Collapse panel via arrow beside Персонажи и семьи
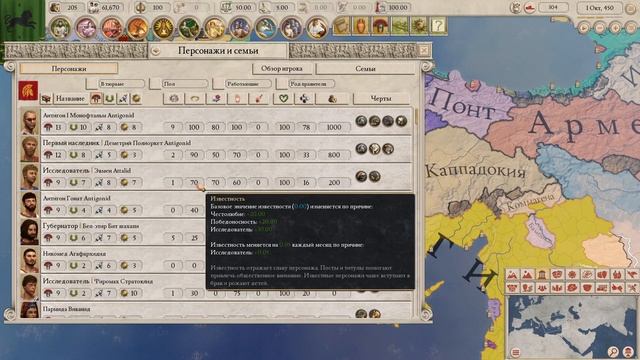Viewport: 640px width, 360px height. pos(156,51)
